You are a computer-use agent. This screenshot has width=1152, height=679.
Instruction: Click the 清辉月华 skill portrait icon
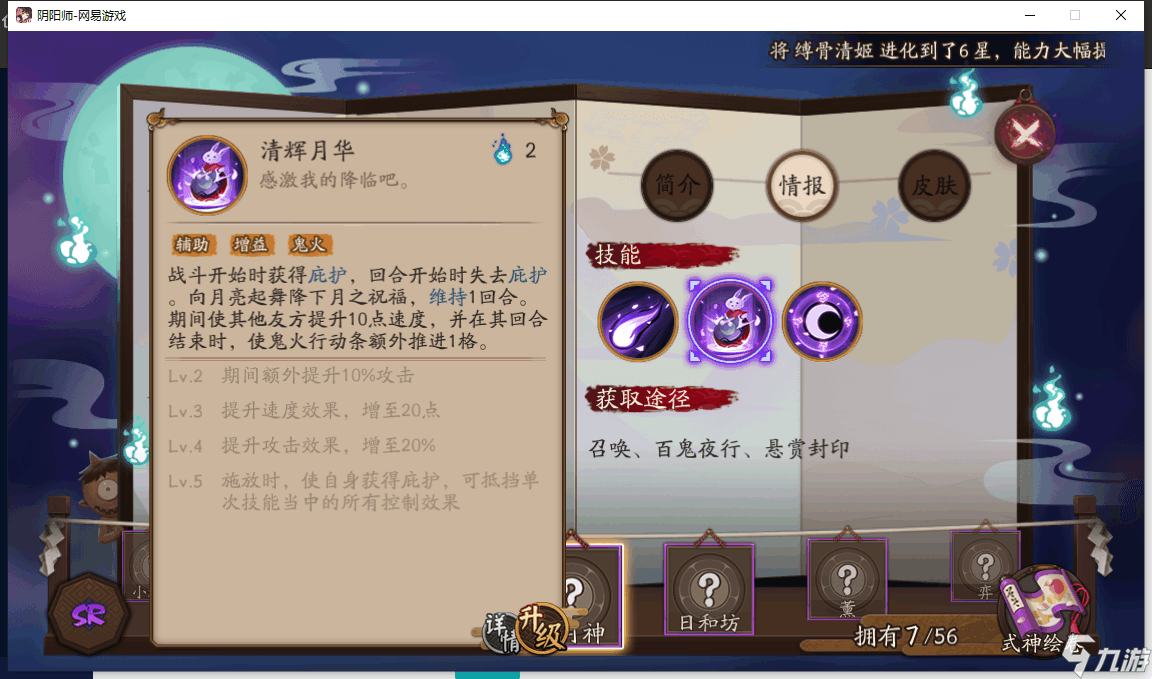pyautogui.click(x=207, y=176)
